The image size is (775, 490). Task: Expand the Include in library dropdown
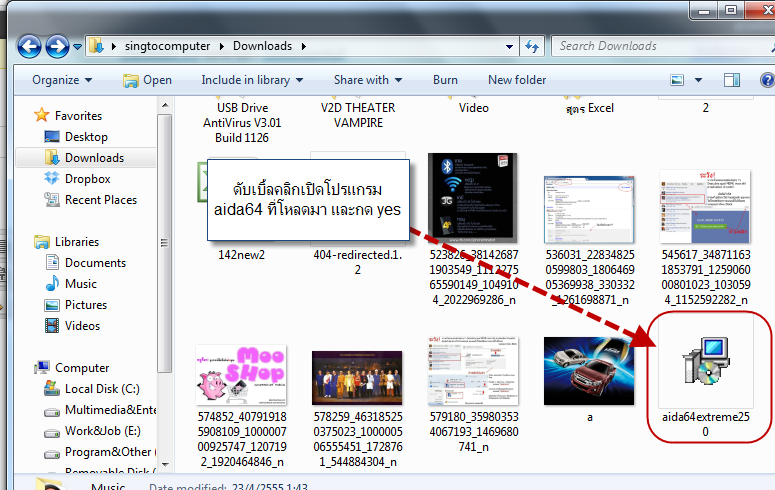[x=248, y=80]
